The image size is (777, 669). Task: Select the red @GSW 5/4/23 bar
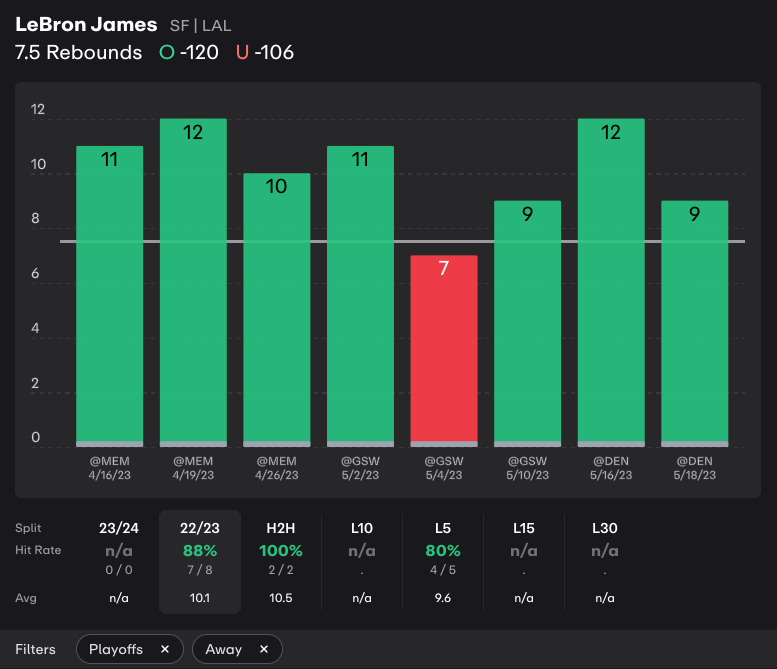click(444, 351)
